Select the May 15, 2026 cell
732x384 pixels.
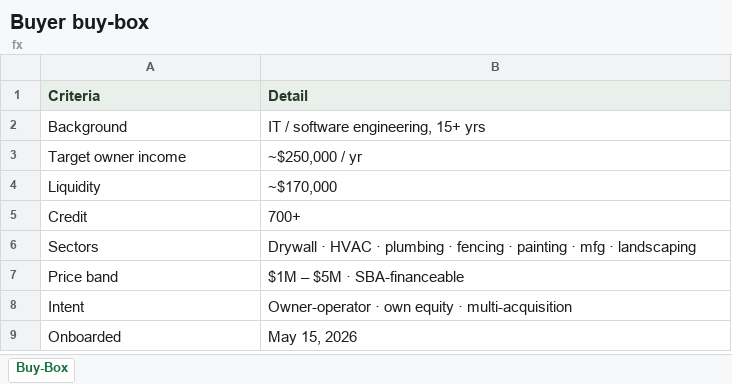(495, 335)
